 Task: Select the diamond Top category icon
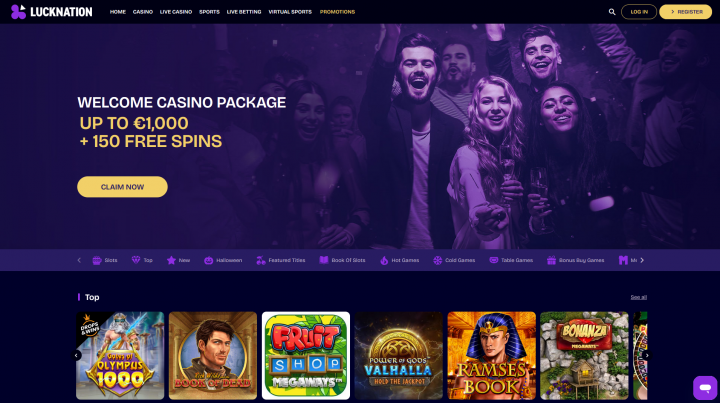(136, 260)
